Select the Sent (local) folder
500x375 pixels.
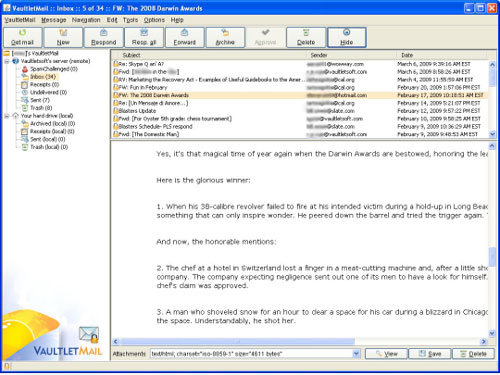(48, 139)
